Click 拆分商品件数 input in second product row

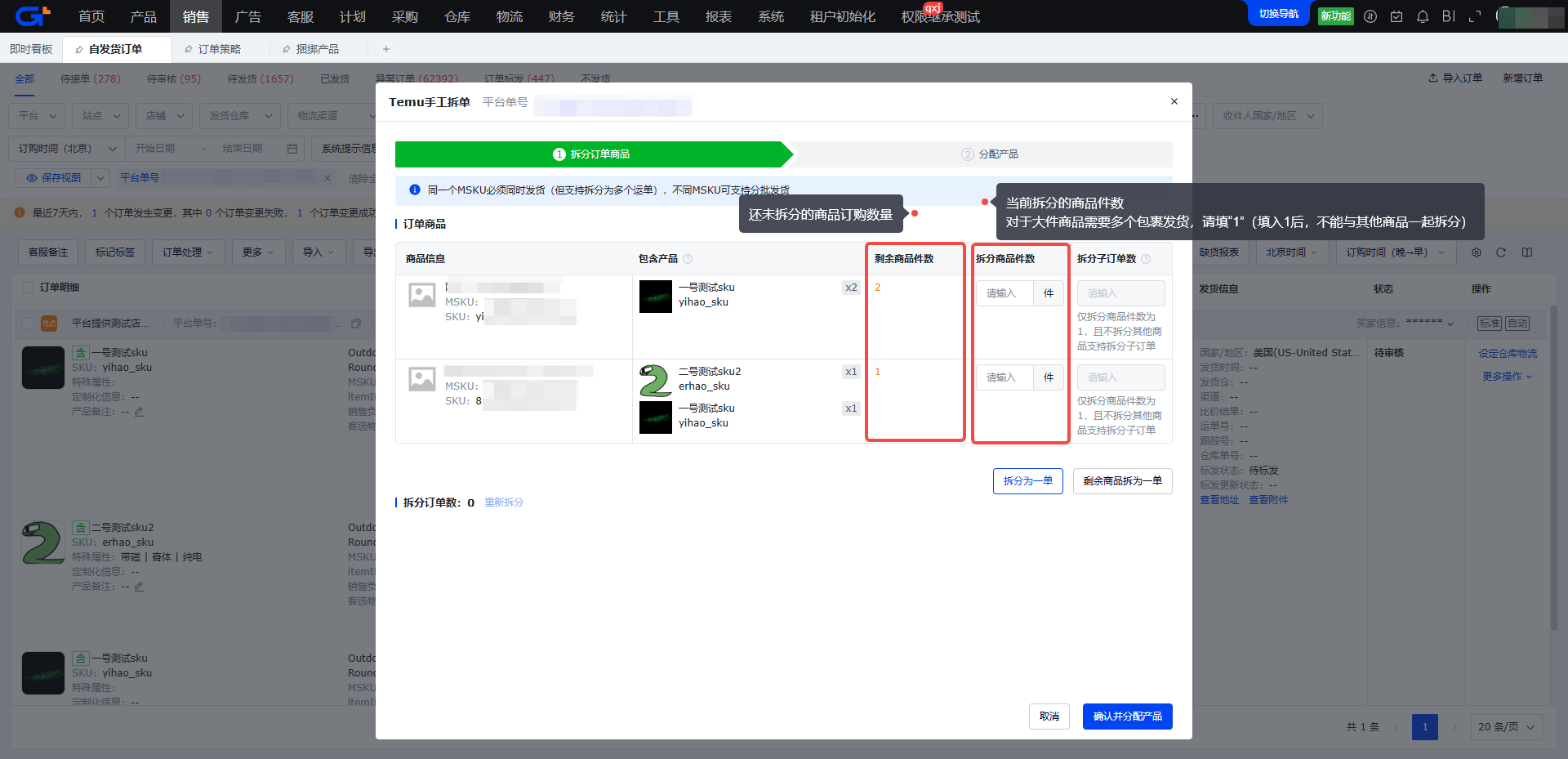[1004, 377]
